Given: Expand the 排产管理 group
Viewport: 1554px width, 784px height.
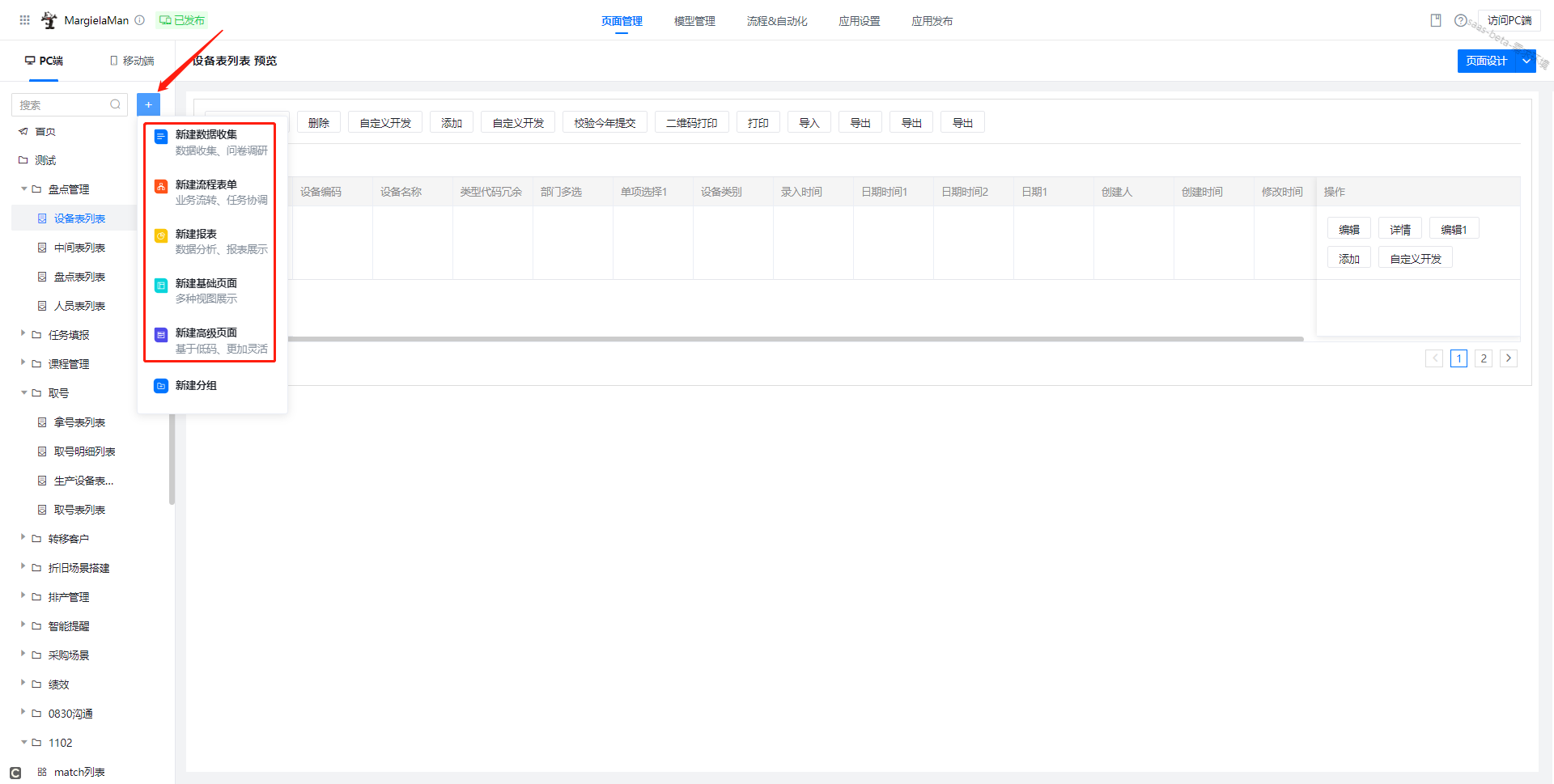Looking at the screenshot, I should coord(23,595).
